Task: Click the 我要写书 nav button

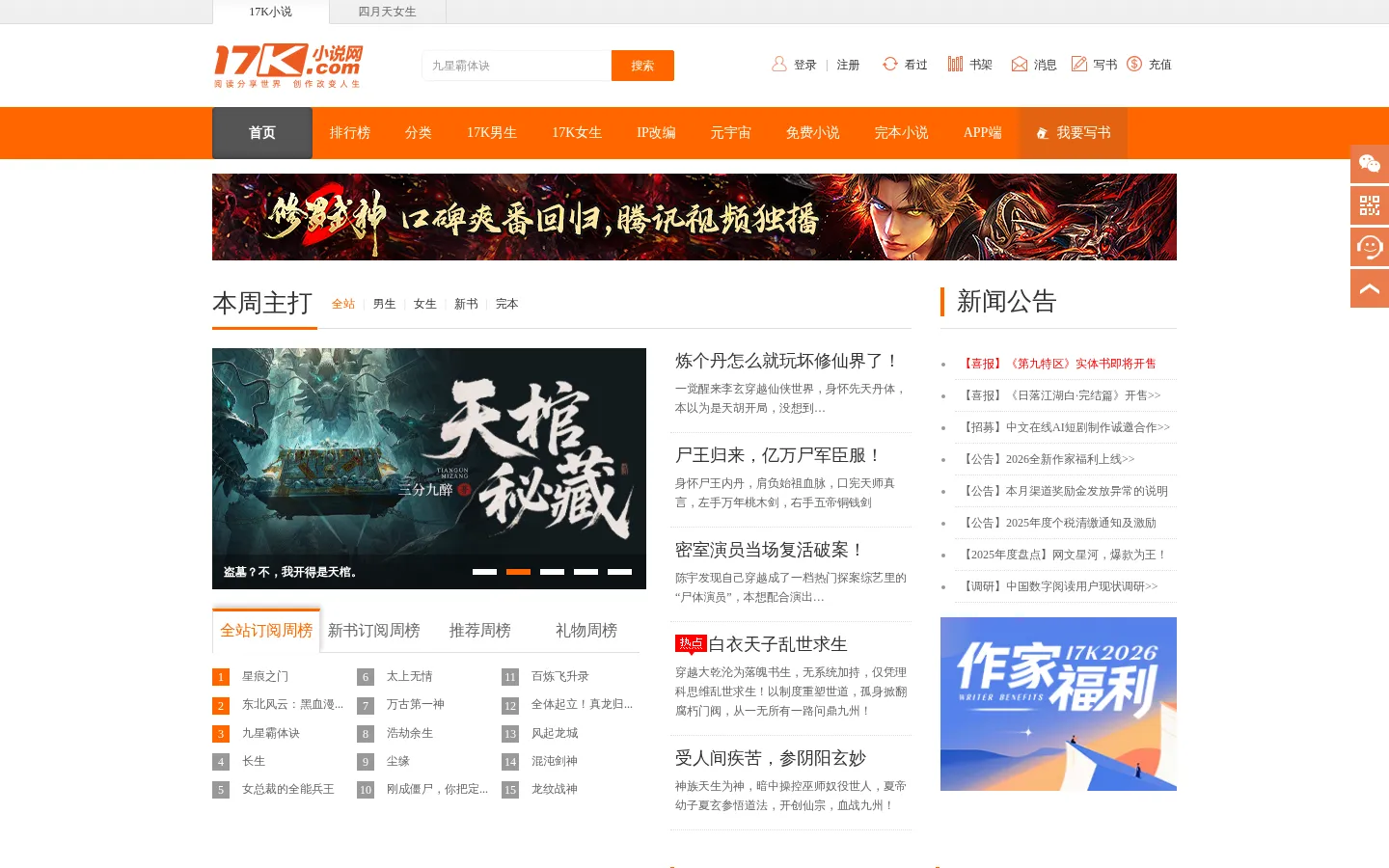Action: tap(1073, 133)
